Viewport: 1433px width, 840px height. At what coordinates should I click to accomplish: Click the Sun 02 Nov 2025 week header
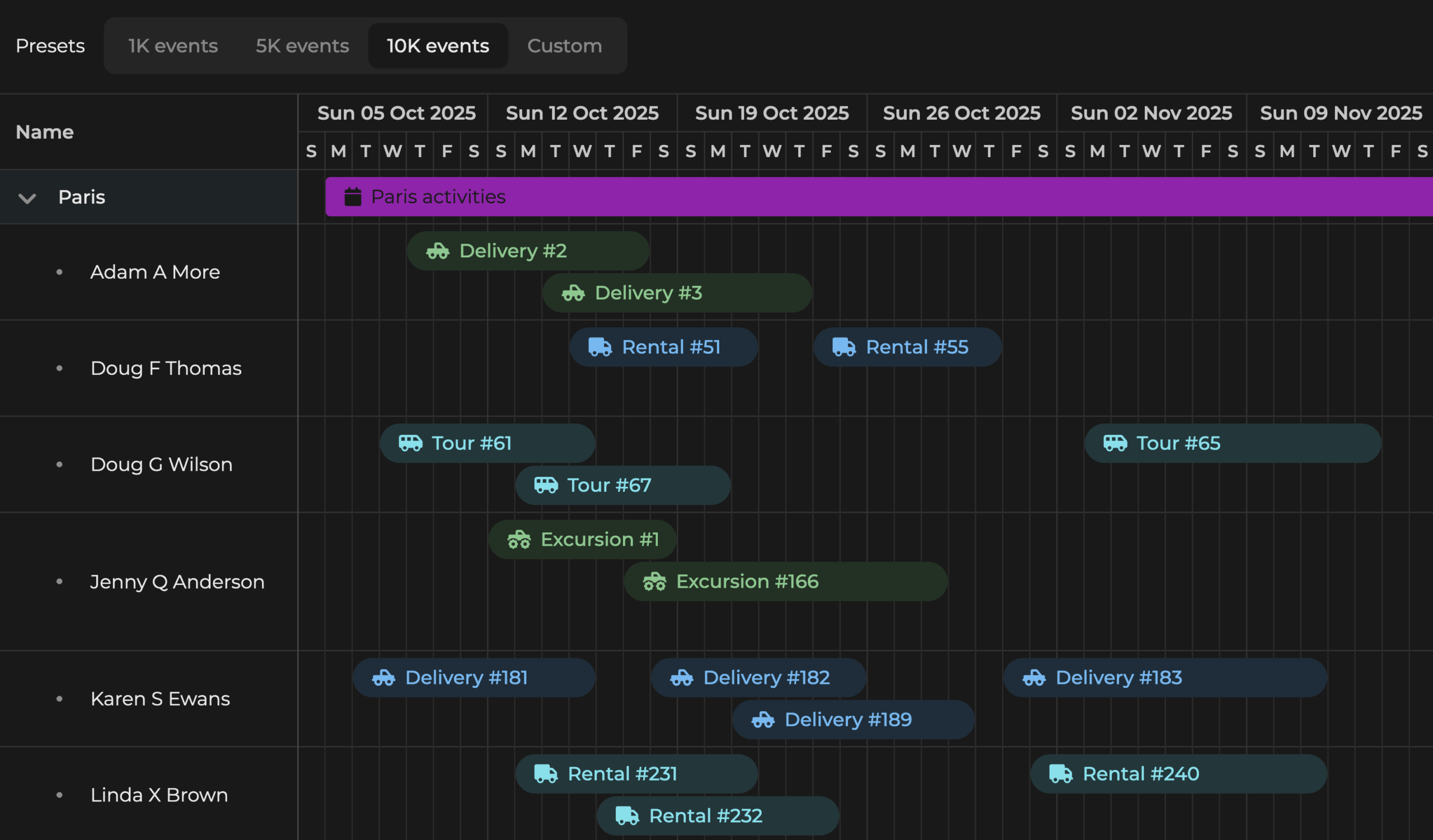1151,113
